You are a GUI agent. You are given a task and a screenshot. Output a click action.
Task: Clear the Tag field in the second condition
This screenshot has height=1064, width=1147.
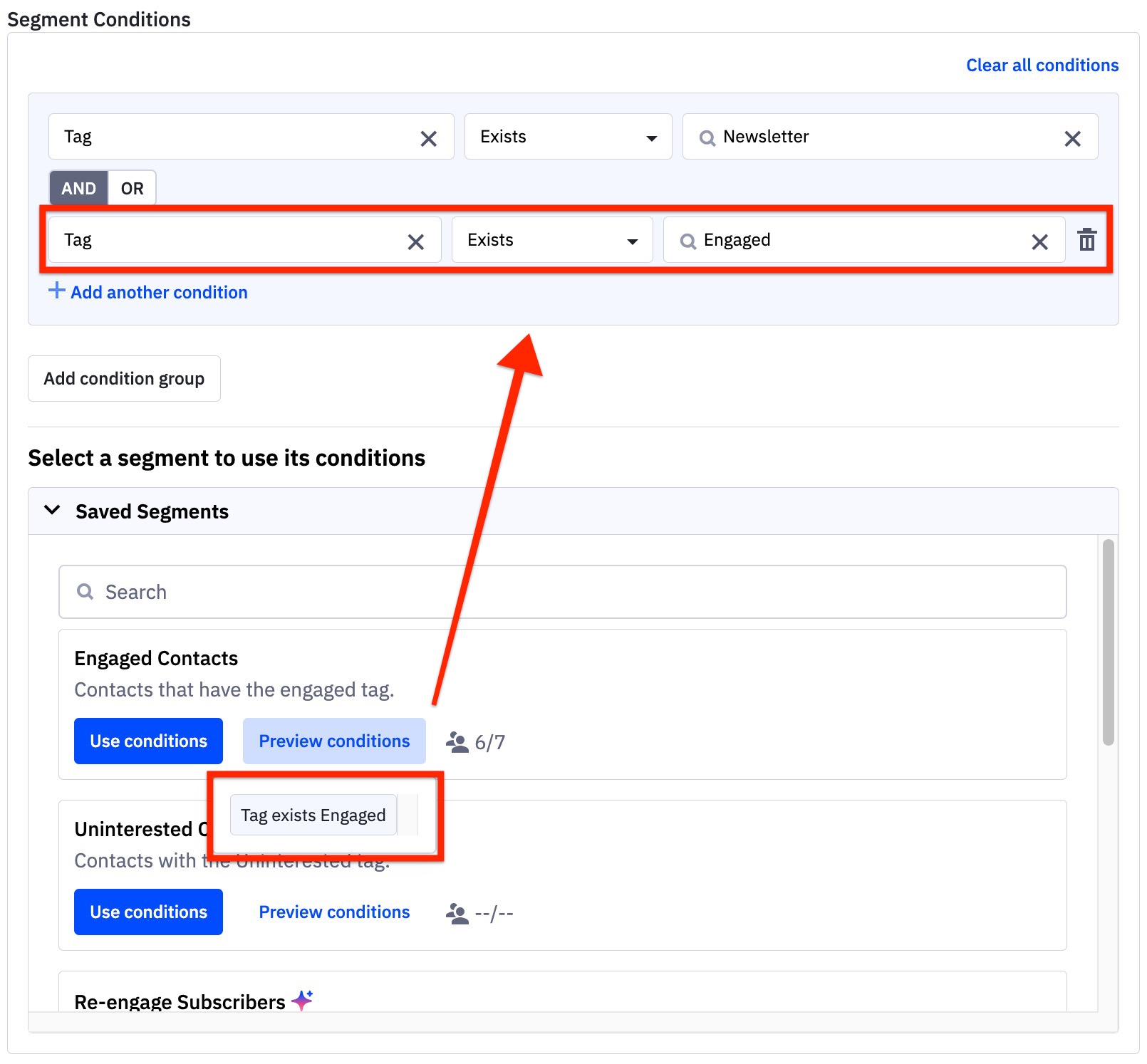click(x=416, y=240)
